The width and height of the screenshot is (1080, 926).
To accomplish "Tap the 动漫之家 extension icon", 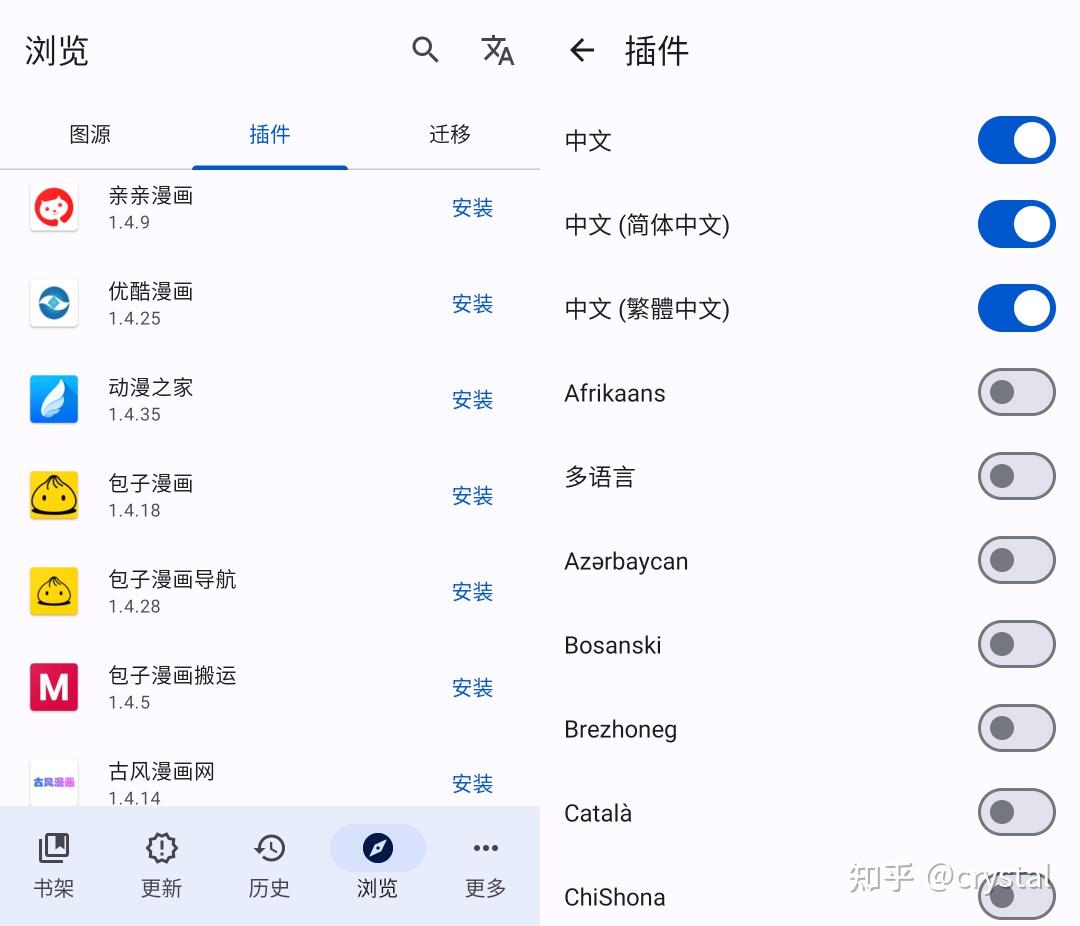I will [x=54, y=399].
